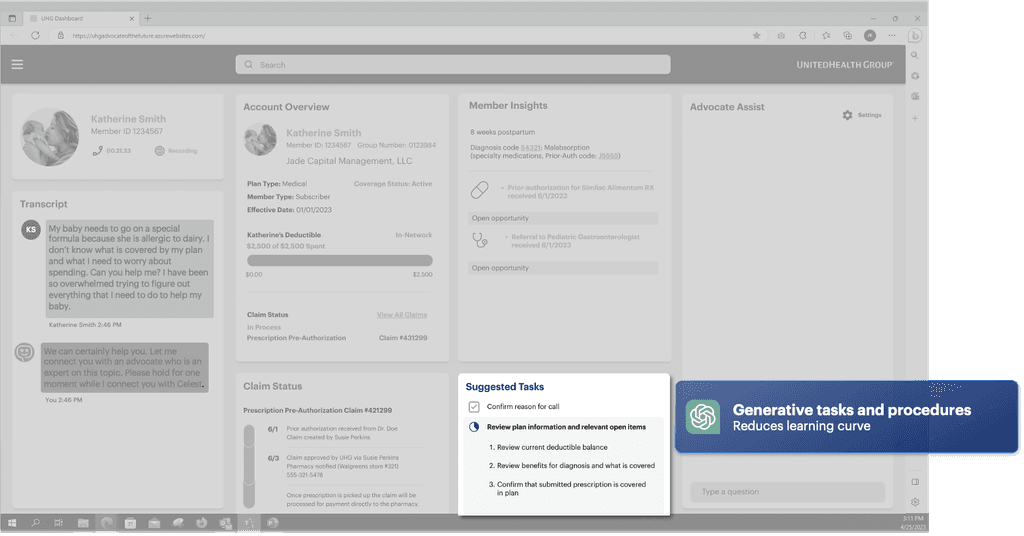Click the pill icon for prior-authorization
The image size is (1024, 536).
click(x=479, y=190)
